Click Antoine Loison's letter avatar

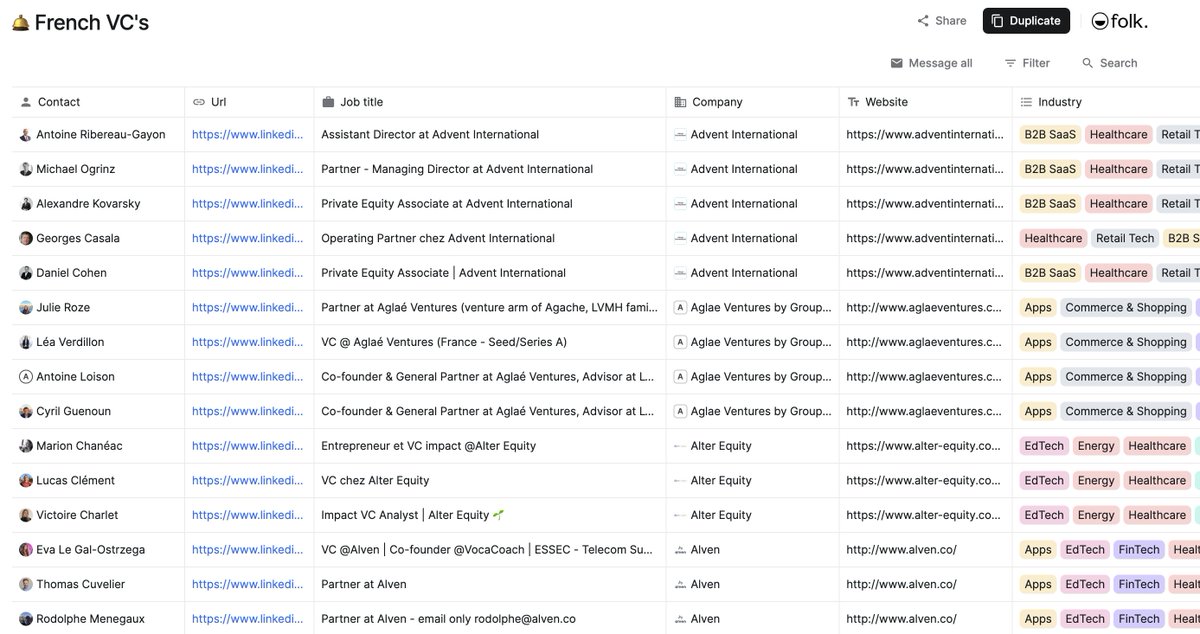[x=26, y=377]
